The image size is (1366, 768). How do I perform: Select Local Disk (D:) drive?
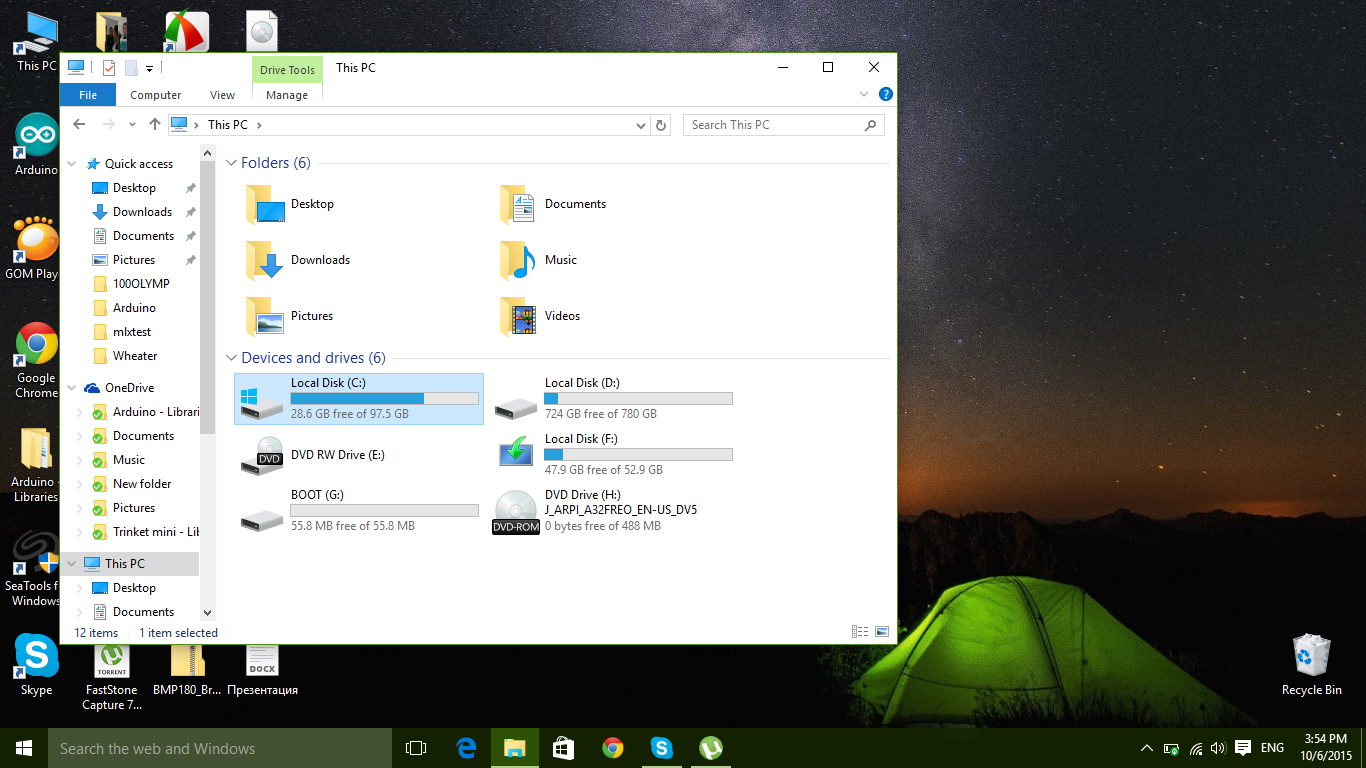613,398
